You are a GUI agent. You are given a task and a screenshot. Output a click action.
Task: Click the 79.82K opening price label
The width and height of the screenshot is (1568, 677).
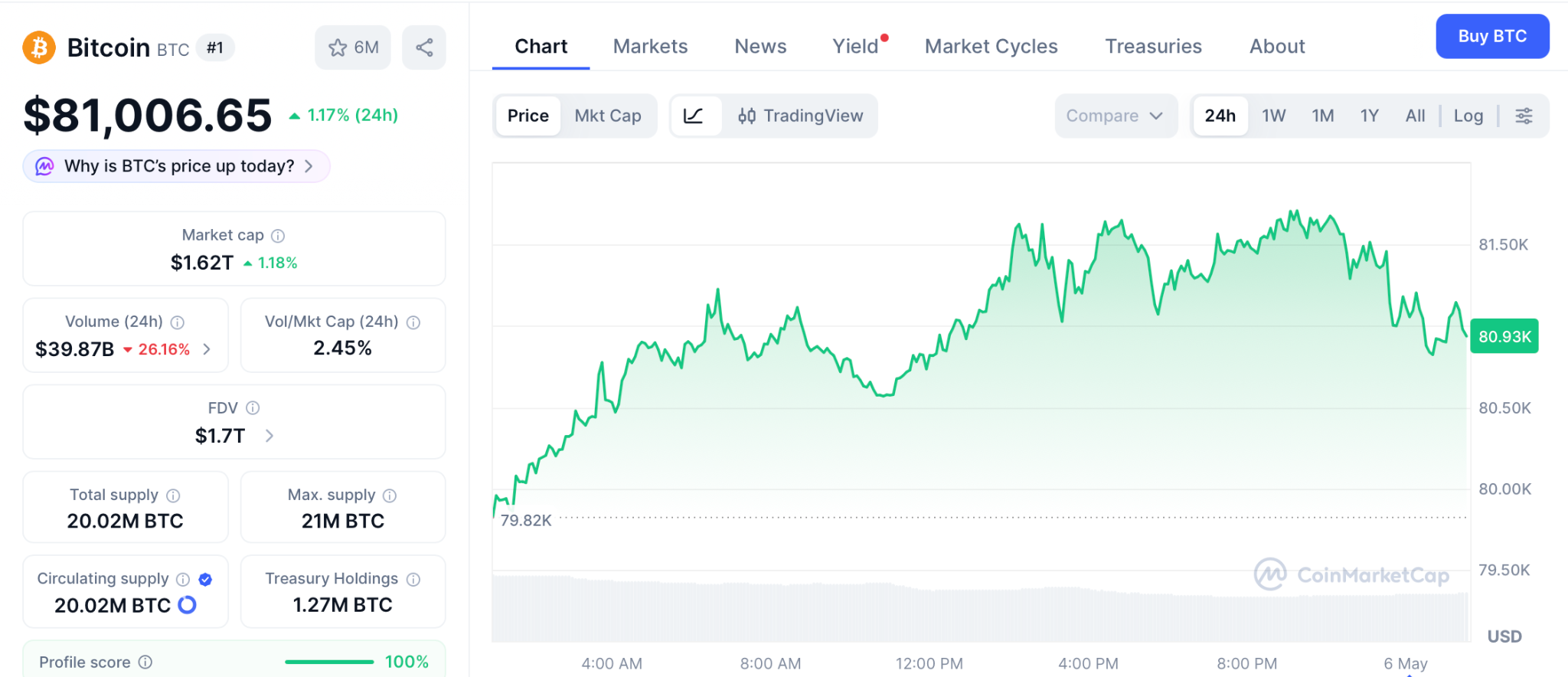[526, 520]
